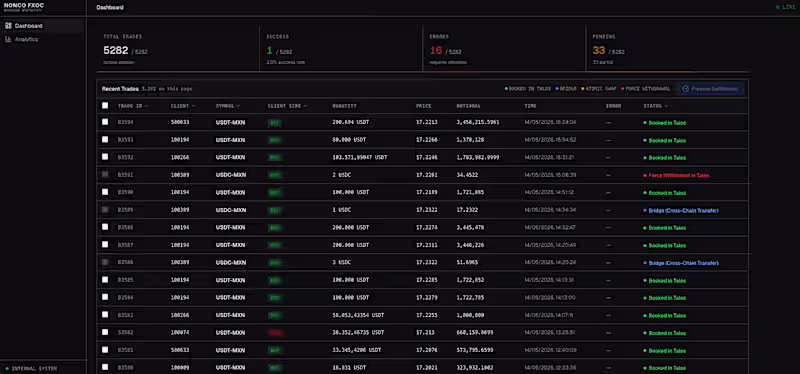Open the Client Side column filter arrow
The width and height of the screenshot is (800, 374).
(x=305, y=106)
